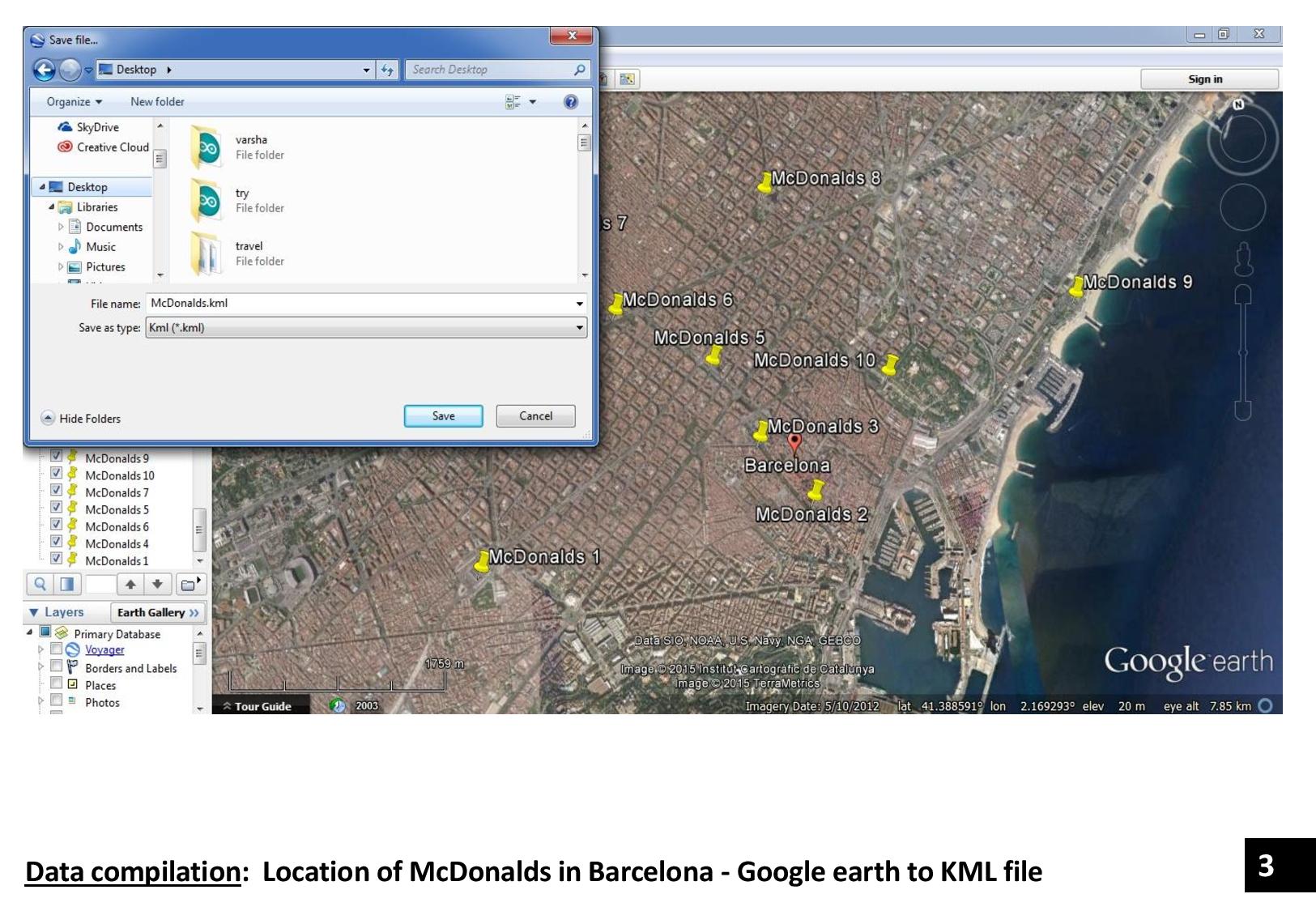This screenshot has height=911, width=1316.
Task: Open the Earth Gallery panel
Action: click(x=156, y=612)
